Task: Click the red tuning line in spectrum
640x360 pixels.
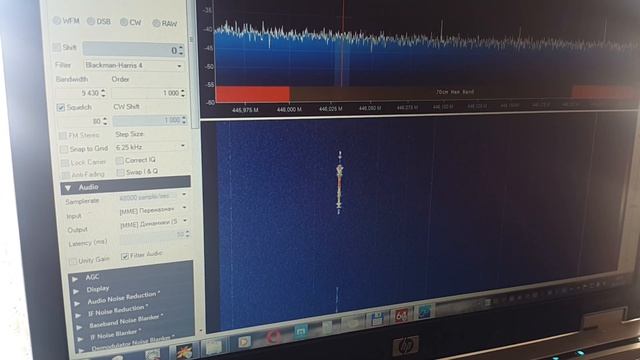Action: coord(343,43)
